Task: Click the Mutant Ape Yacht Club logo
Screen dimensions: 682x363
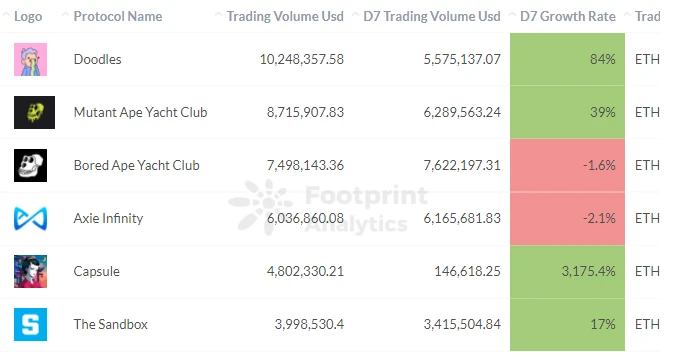Action: (34, 113)
